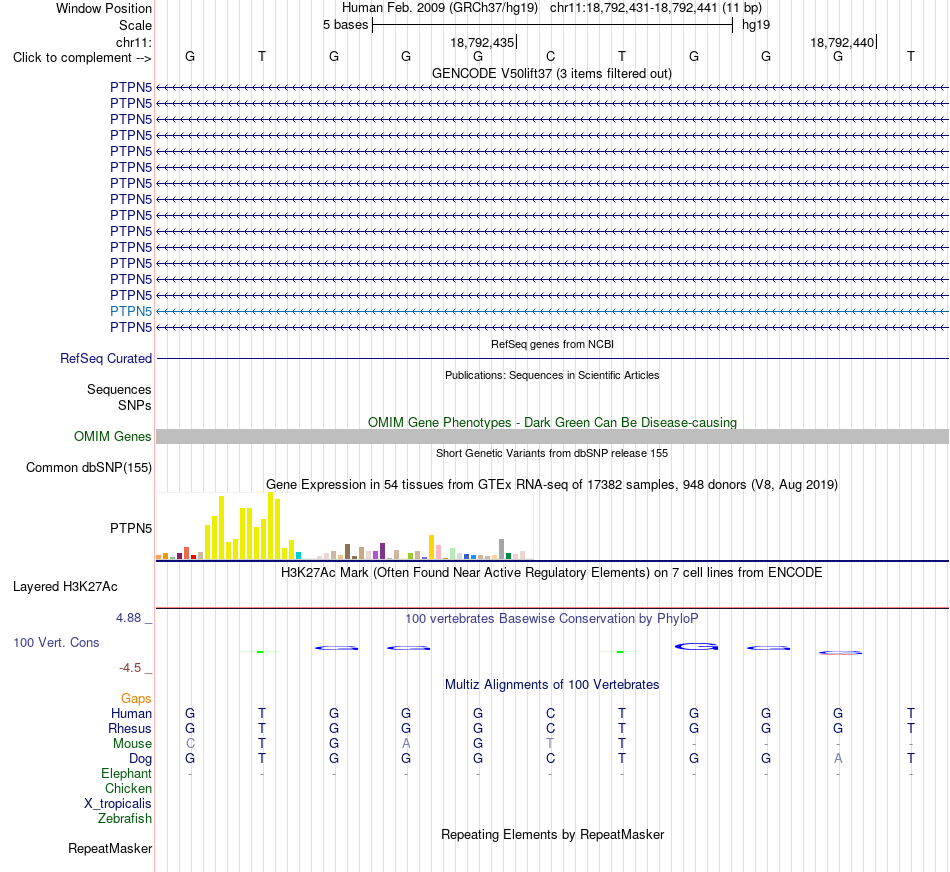Click the gray bar in the GTEx expression chart

click(x=502, y=549)
